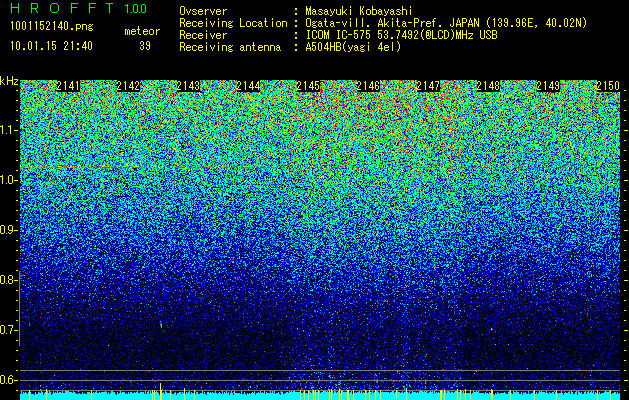629x400 pixels.
Task: Click the meteor count 39
Action: (145, 46)
